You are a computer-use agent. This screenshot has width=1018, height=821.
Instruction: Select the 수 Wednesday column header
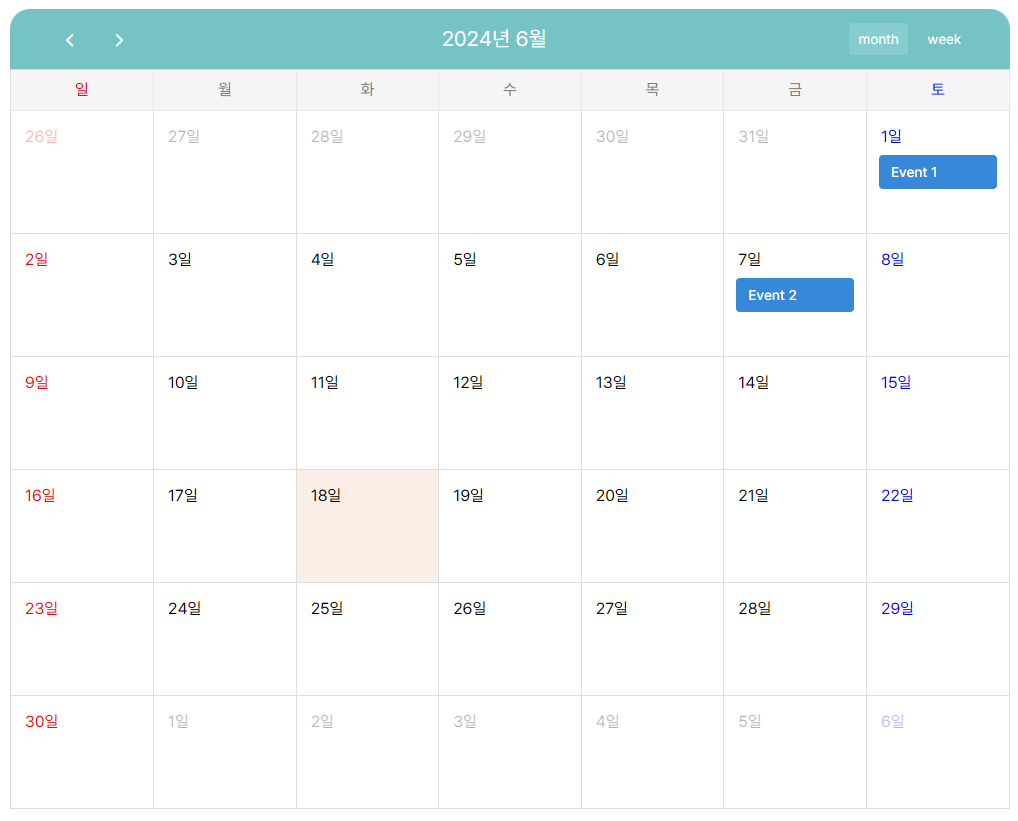tap(510, 90)
